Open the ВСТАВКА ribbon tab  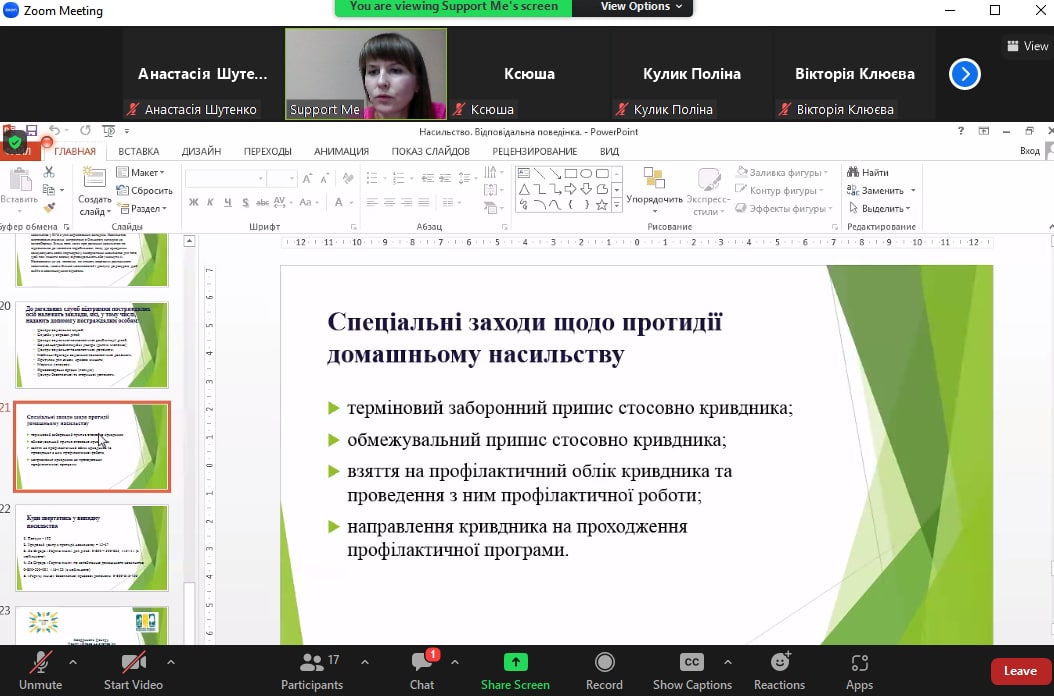click(x=138, y=152)
